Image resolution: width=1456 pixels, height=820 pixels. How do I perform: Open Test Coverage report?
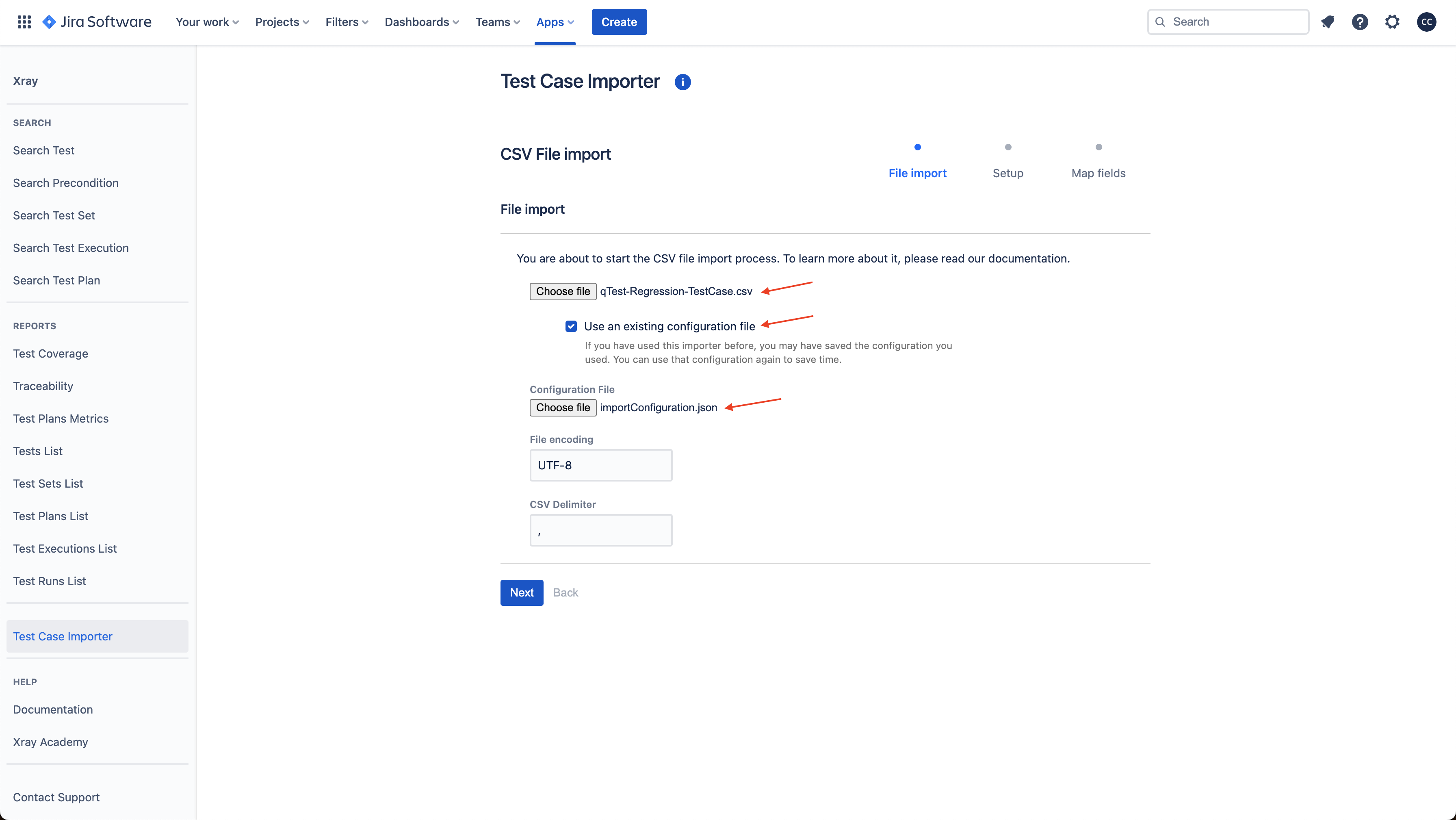click(50, 354)
